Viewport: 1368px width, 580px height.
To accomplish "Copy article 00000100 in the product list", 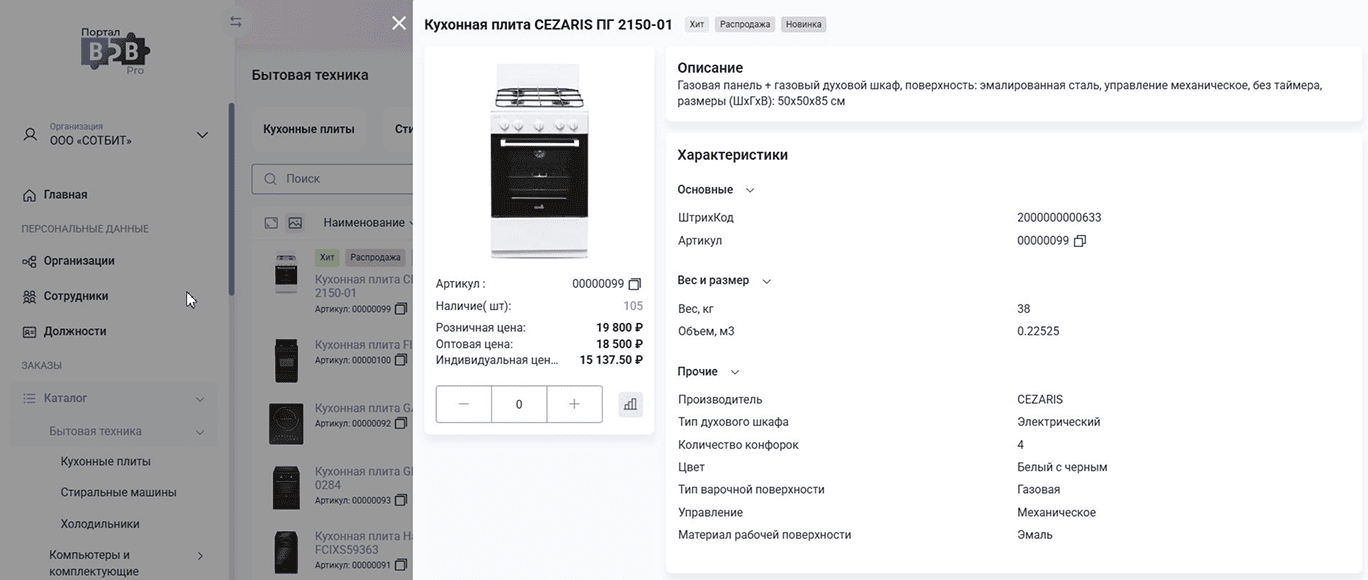I will [401, 360].
